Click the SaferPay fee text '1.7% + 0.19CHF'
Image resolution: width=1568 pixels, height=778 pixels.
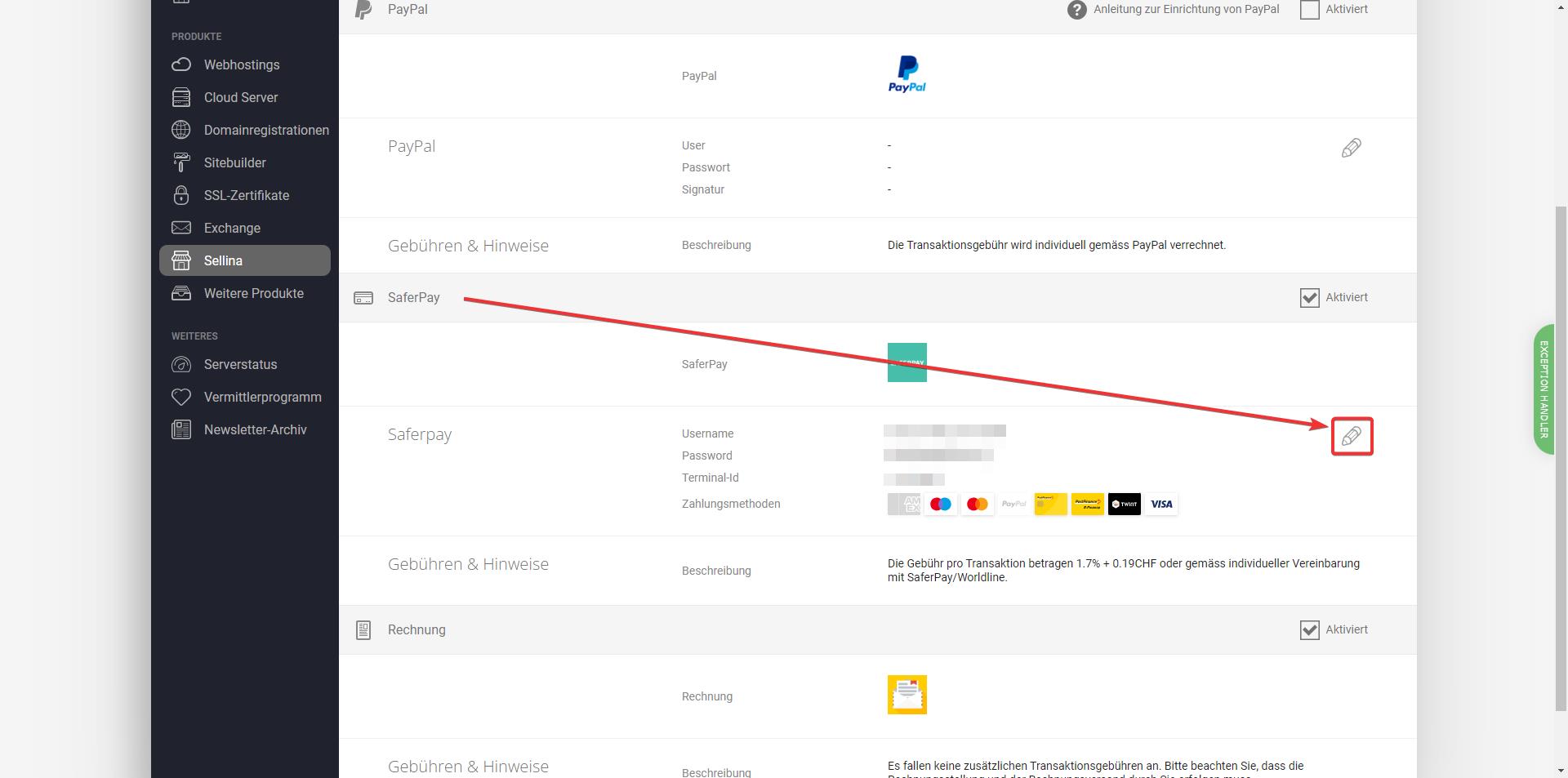tap(1116, 563)
